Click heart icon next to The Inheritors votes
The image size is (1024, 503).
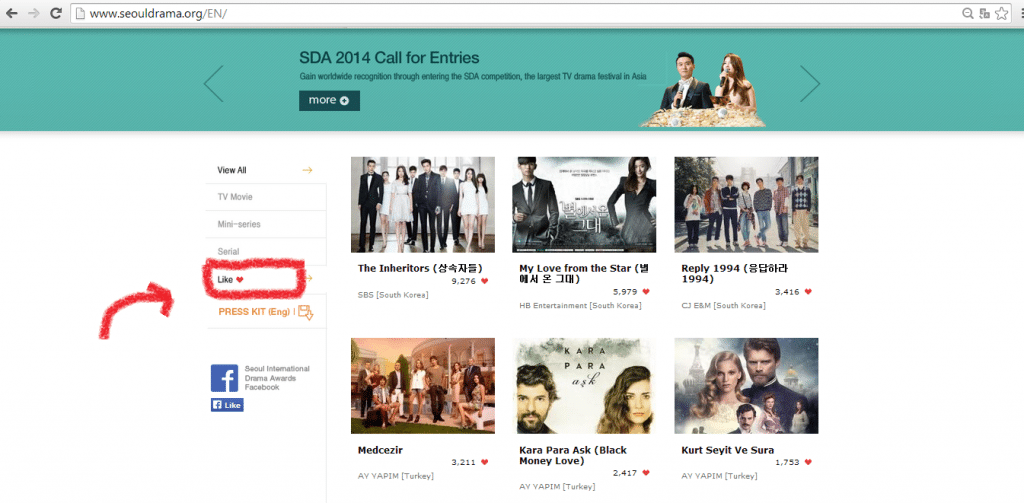(x=485, y=282)
